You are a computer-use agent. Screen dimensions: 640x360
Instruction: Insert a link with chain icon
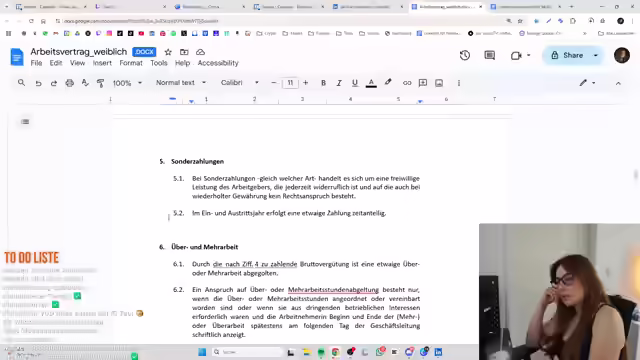(407, 83)
